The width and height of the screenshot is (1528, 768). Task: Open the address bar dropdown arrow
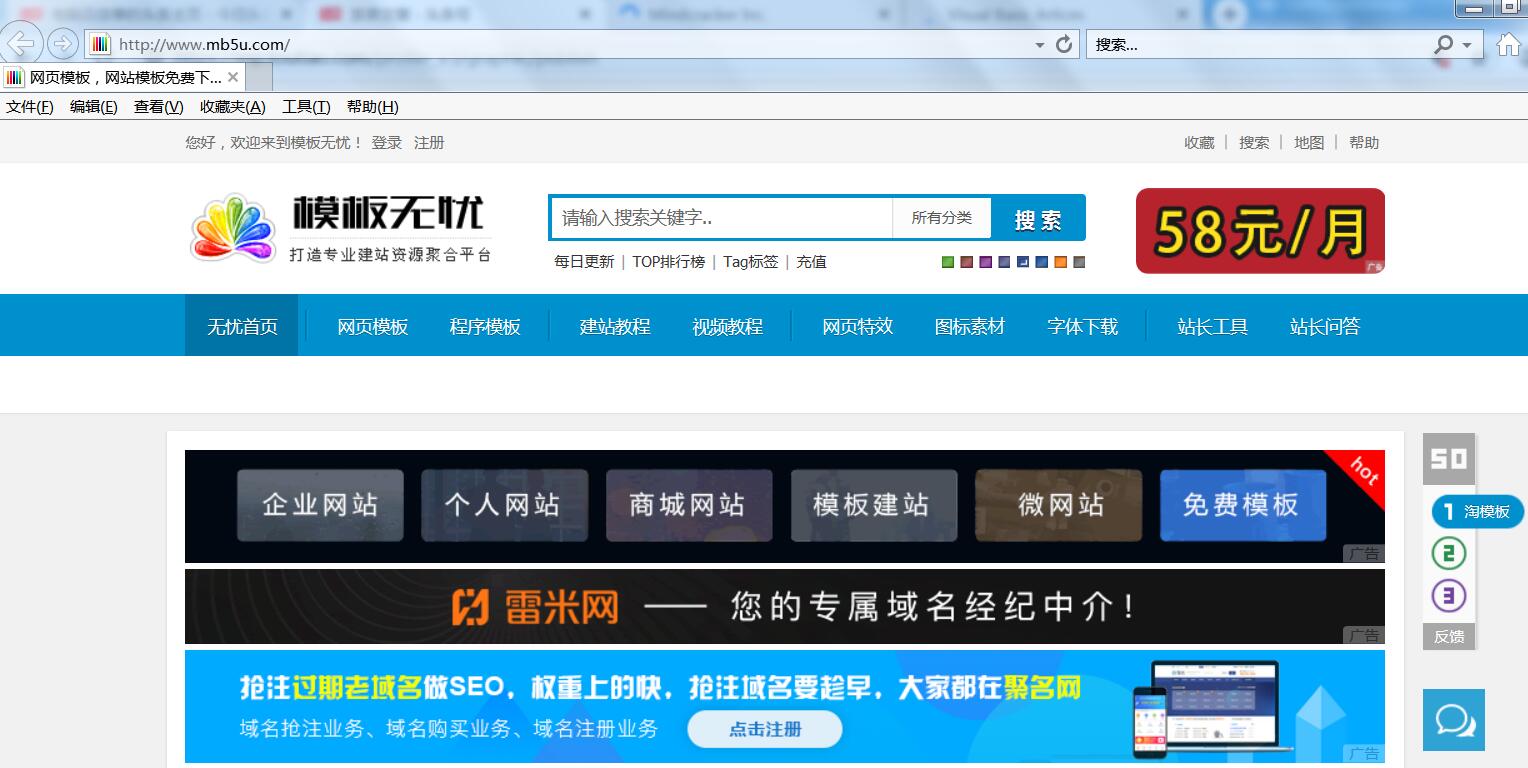click(1040, 44)
